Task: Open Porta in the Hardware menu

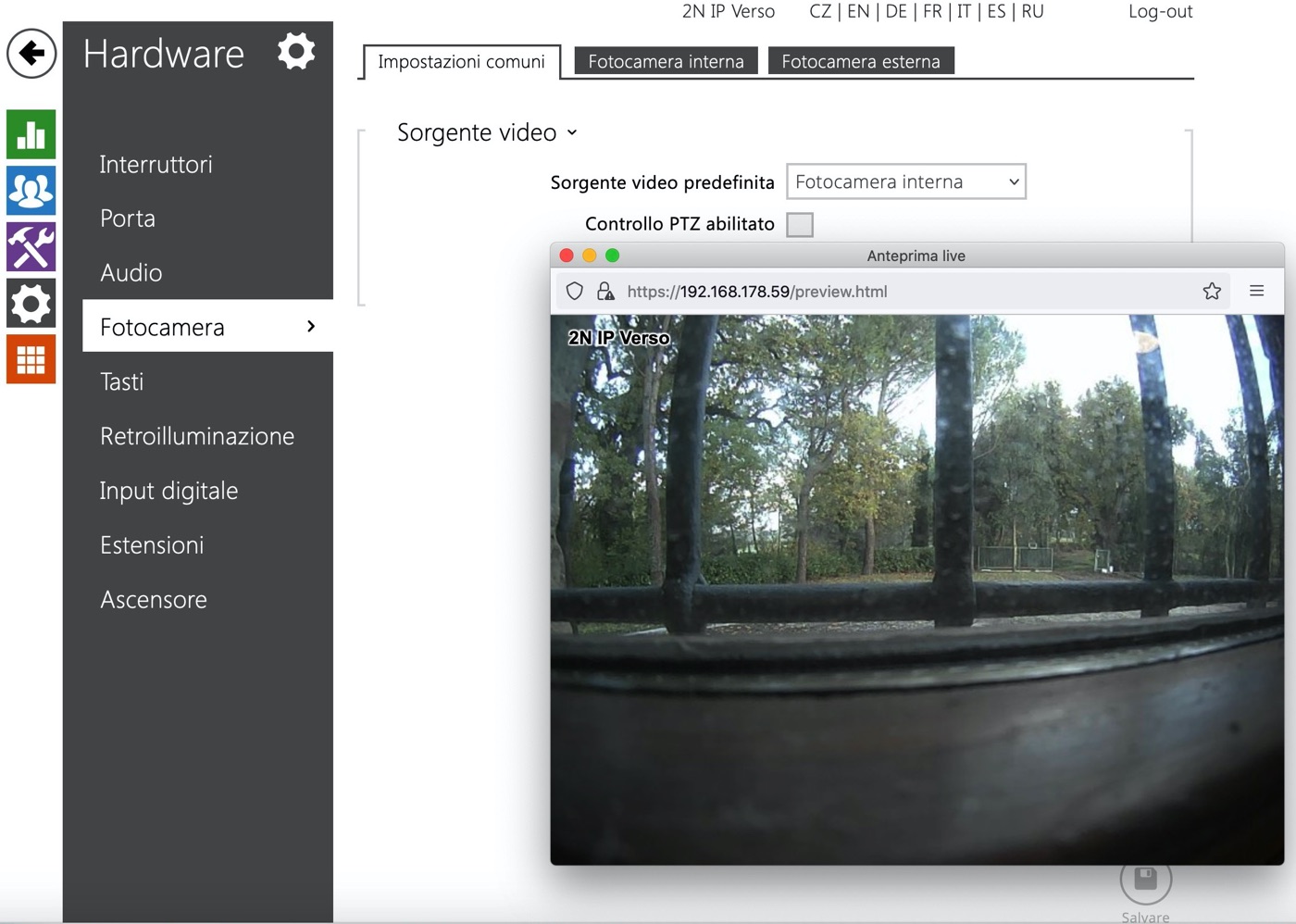Action: point(128,219)
